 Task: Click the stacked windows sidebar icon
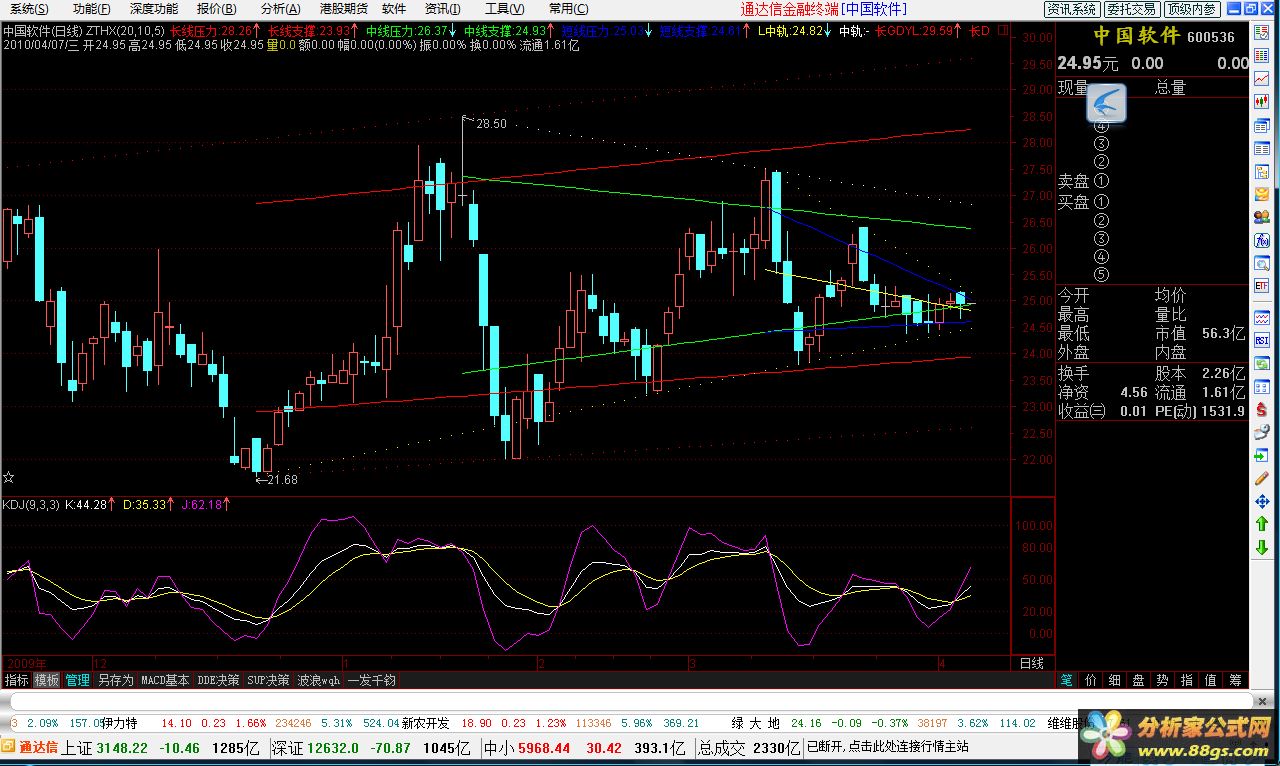pyautogui.click(x=1262, y=126)
